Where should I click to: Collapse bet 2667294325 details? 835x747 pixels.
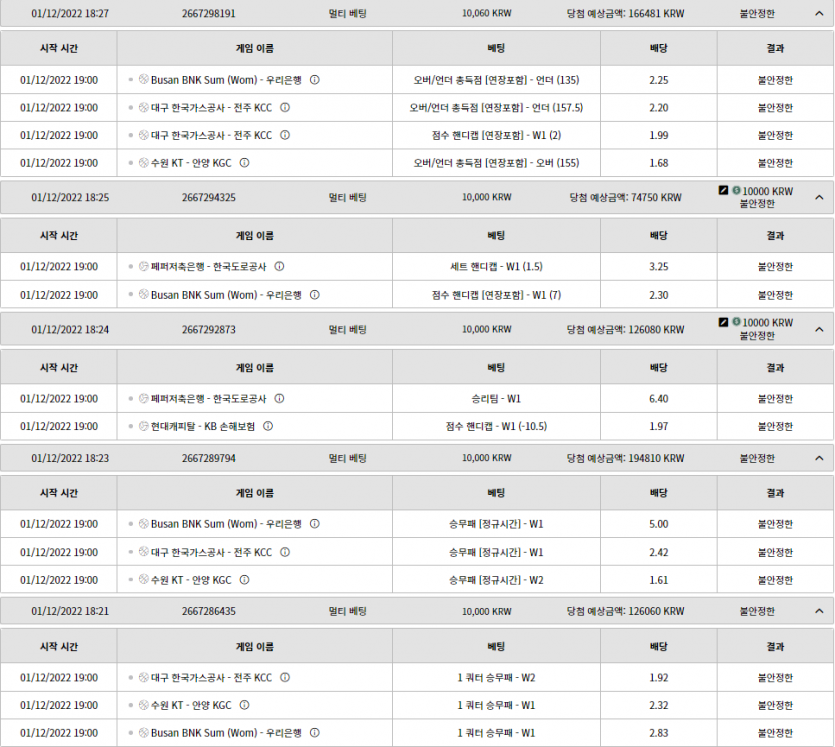[x=819, y=198]
